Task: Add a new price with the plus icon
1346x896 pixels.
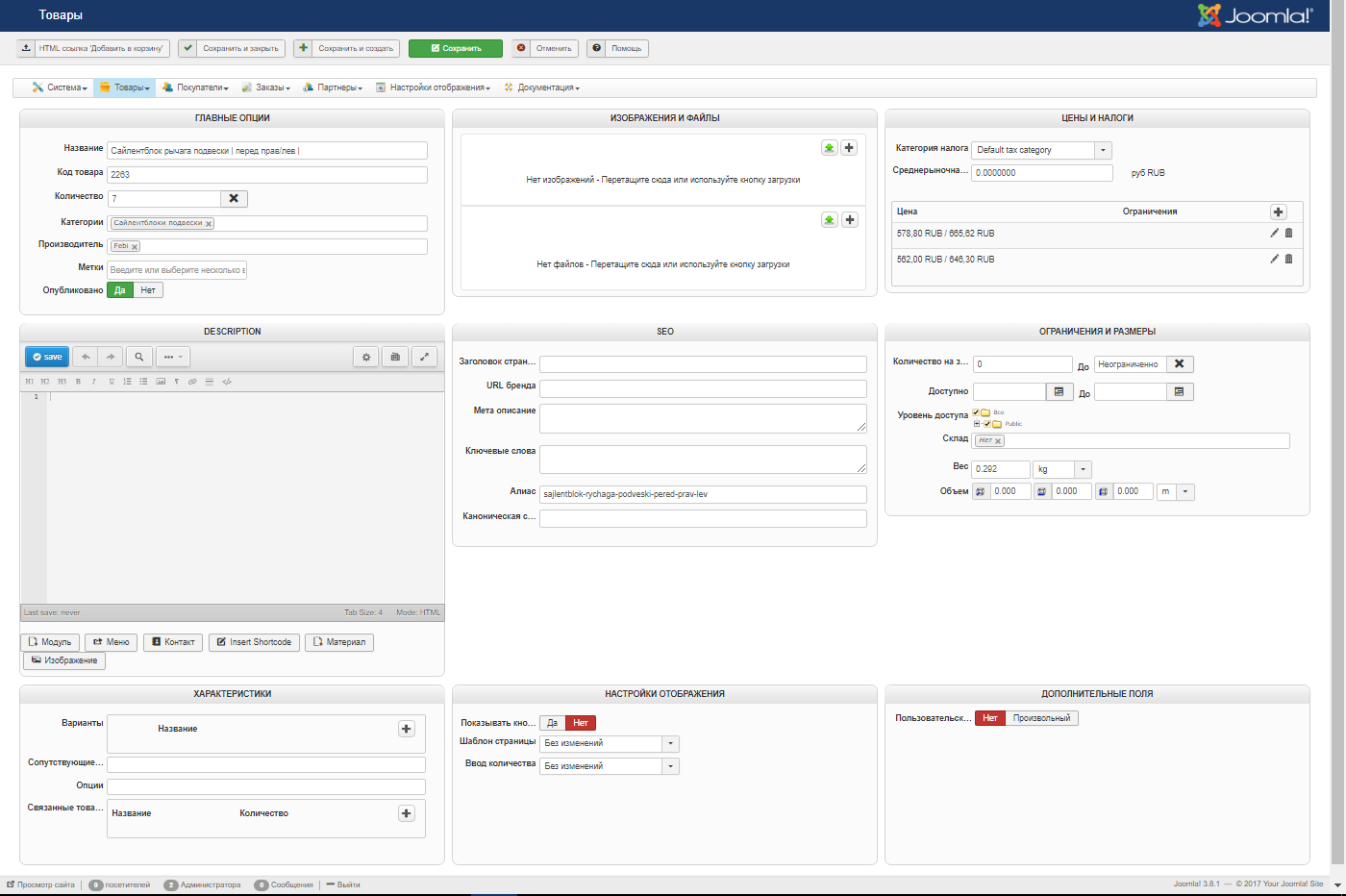Action: click(x=1278, y=212)
